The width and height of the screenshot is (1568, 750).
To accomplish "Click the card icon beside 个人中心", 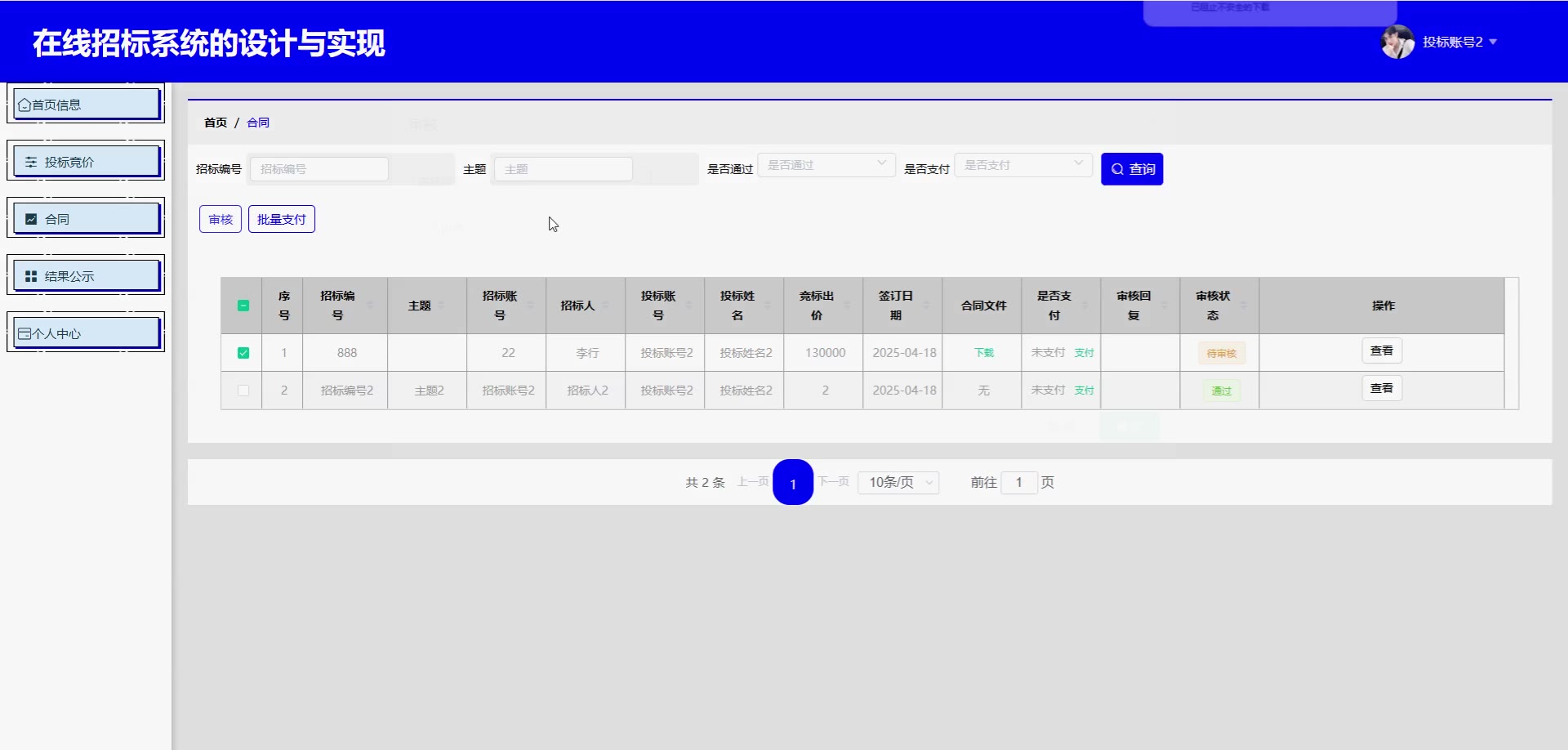I will pyautogui.click(x=24, y=333).
